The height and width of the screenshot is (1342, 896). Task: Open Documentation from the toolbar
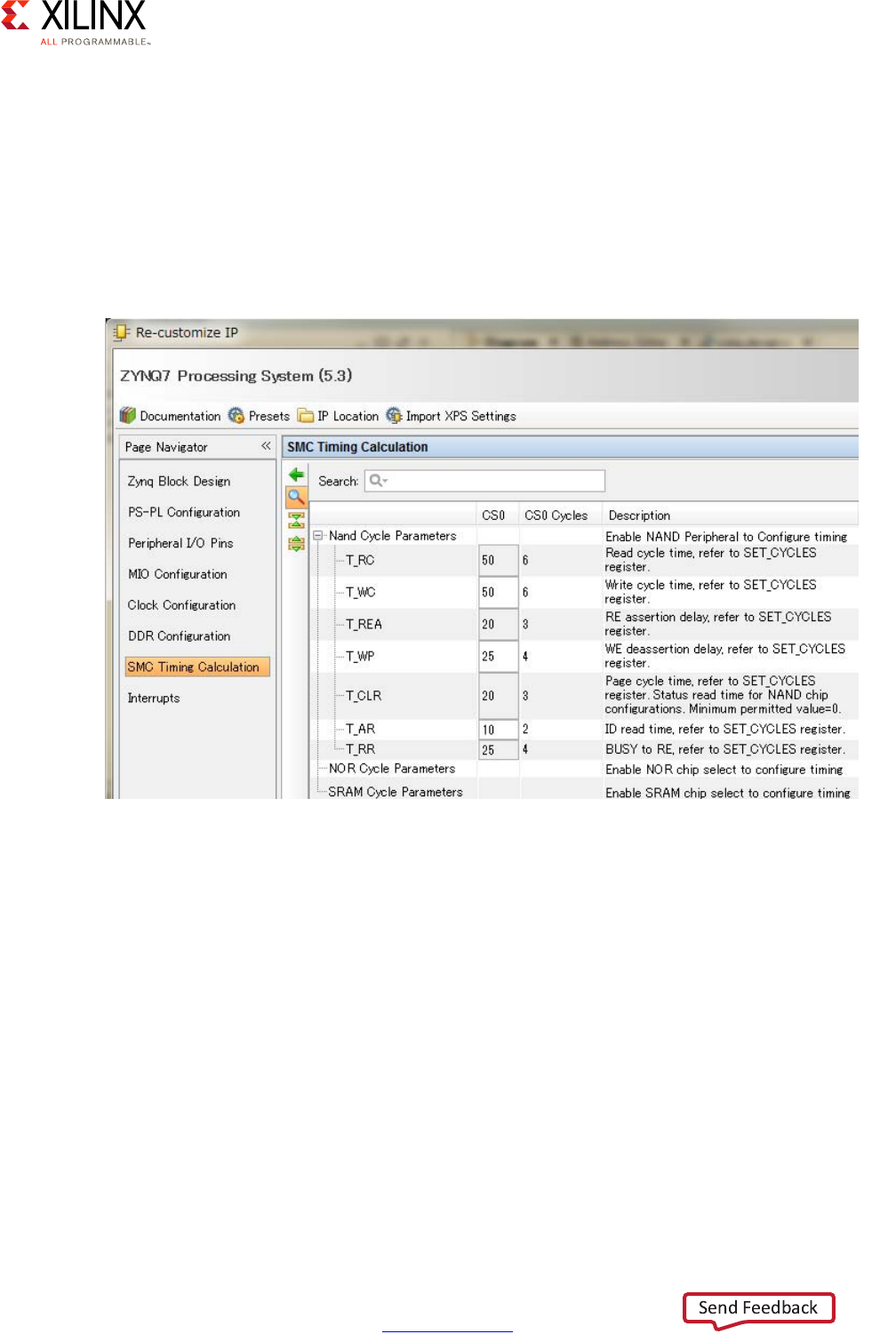(171, 416)
